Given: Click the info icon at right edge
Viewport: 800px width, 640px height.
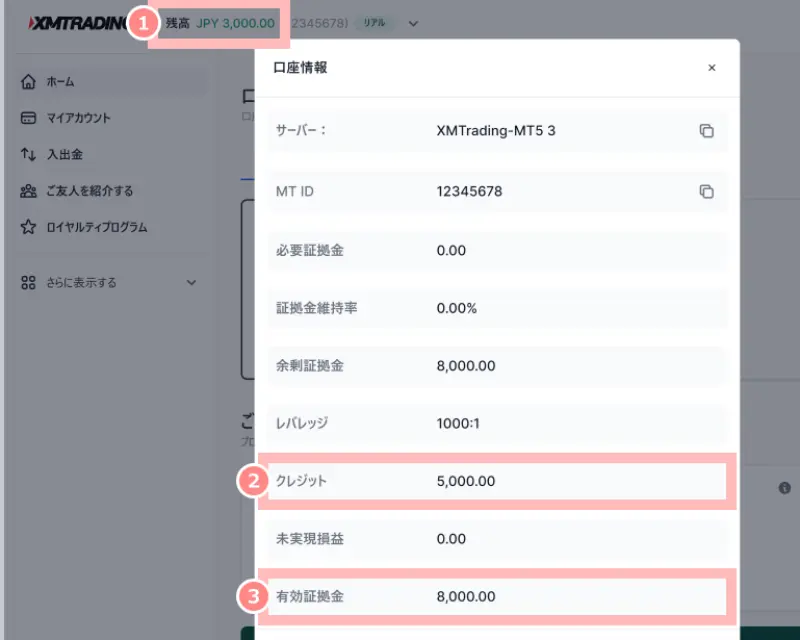Looking at the screenshot, I should [784, 488].
